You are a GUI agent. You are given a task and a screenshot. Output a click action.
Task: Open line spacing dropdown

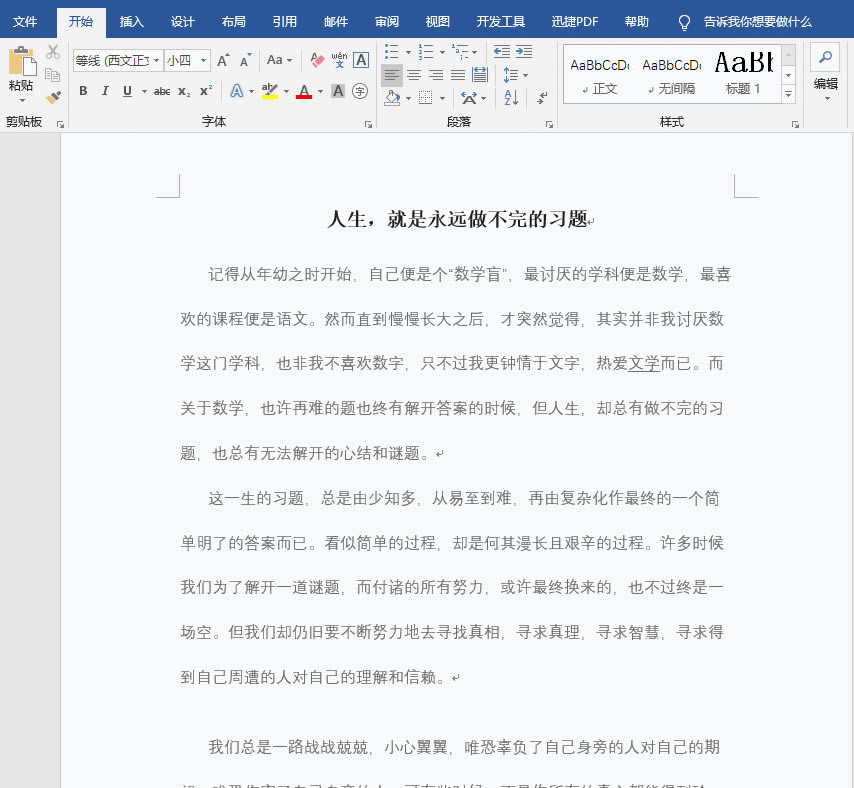515,75
